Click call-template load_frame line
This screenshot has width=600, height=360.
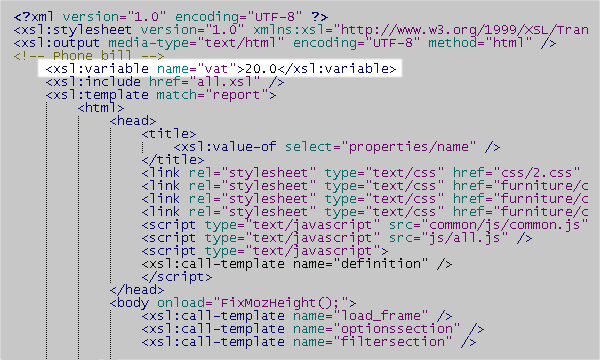[297, 316]
